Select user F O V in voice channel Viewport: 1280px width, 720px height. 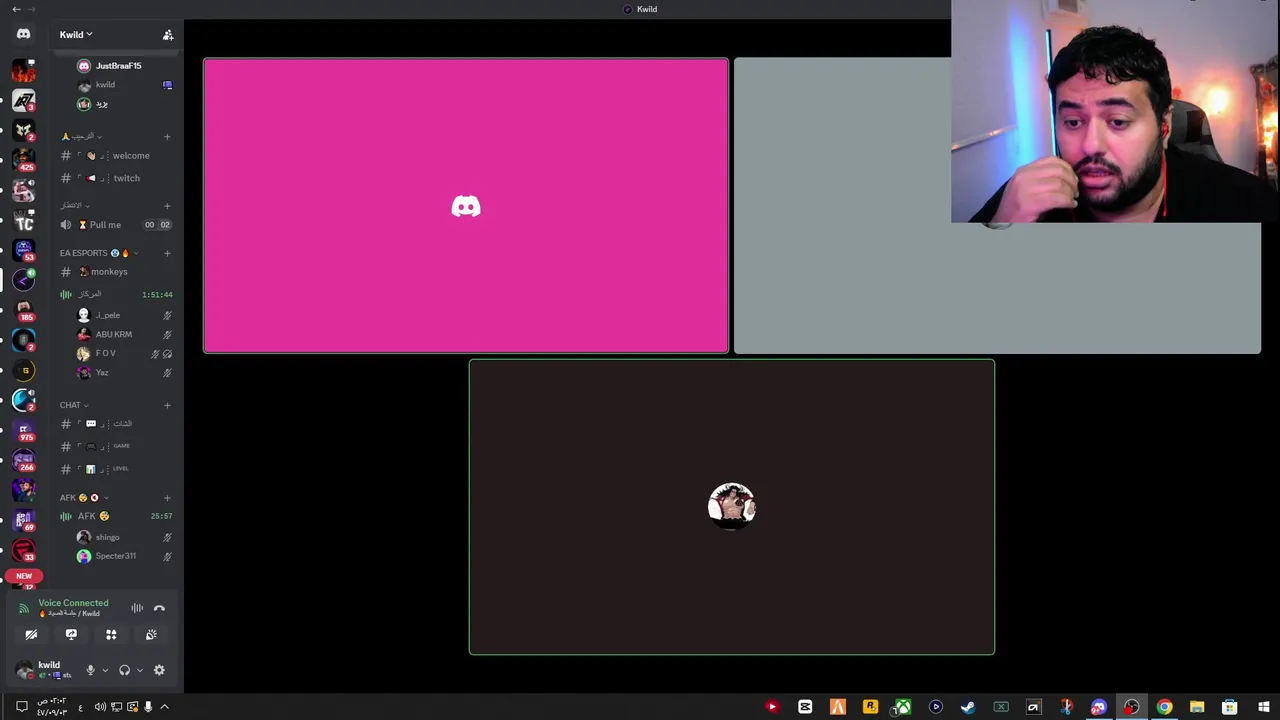click(125, 353)
